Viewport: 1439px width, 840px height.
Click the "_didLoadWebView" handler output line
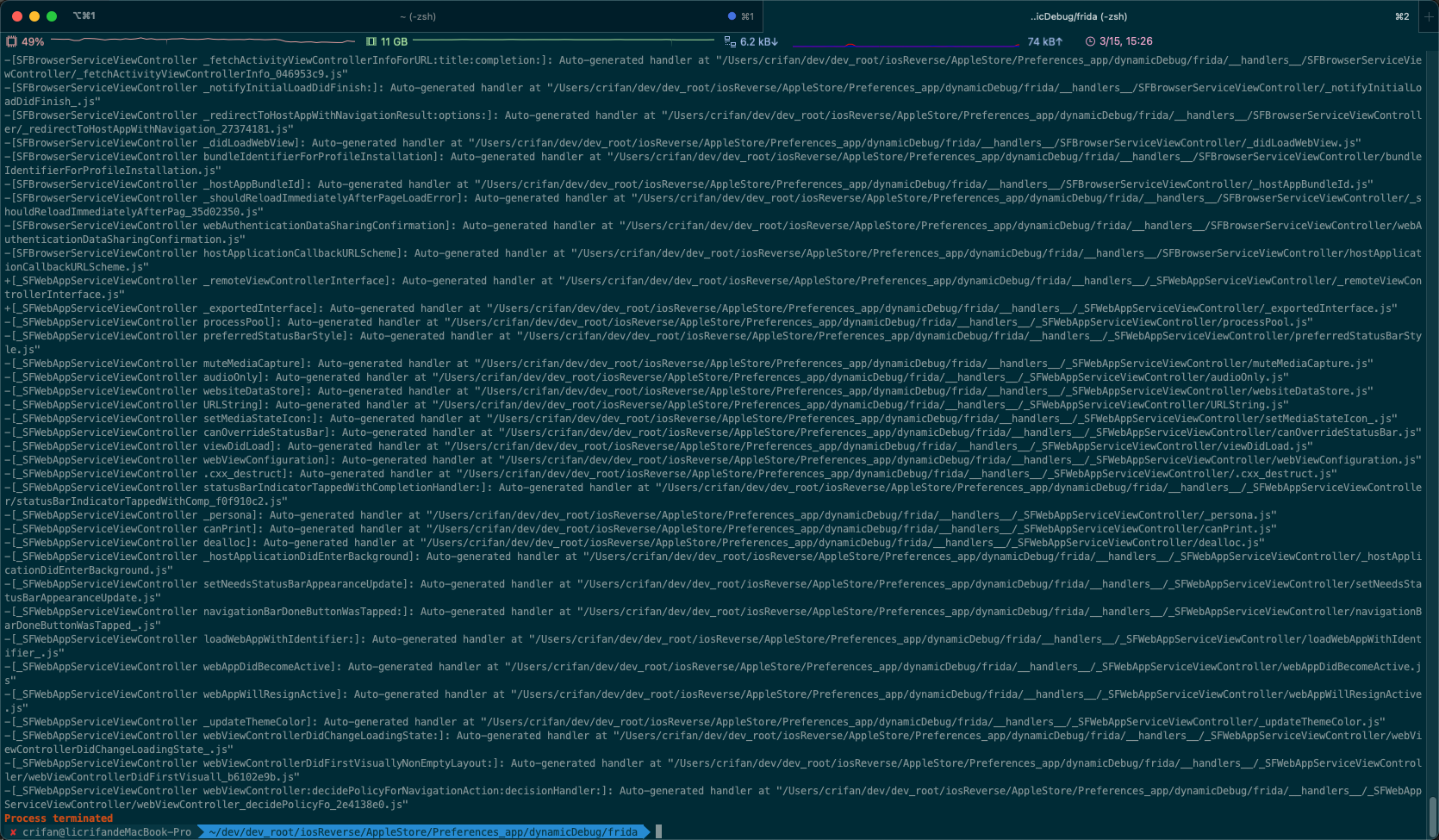(682, 143)
